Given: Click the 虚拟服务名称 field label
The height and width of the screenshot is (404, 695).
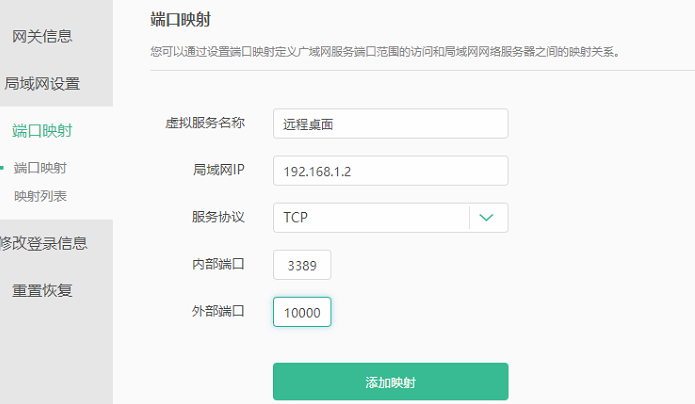Looking at the screenshot, I should [x=205, y=123].
